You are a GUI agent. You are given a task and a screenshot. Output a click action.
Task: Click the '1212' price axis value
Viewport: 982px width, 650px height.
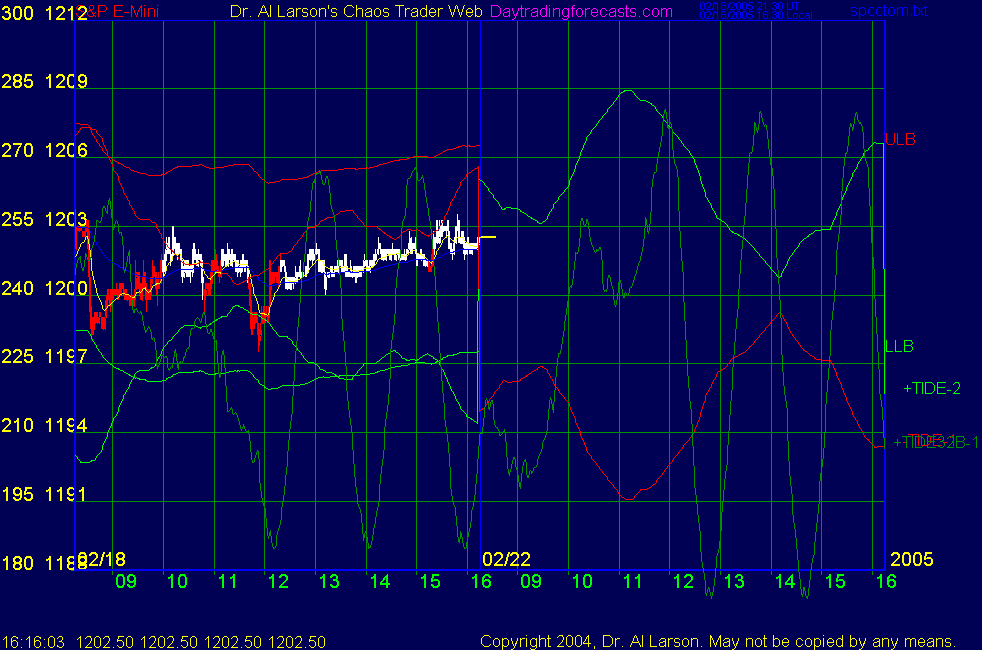[x=66, y=13]
